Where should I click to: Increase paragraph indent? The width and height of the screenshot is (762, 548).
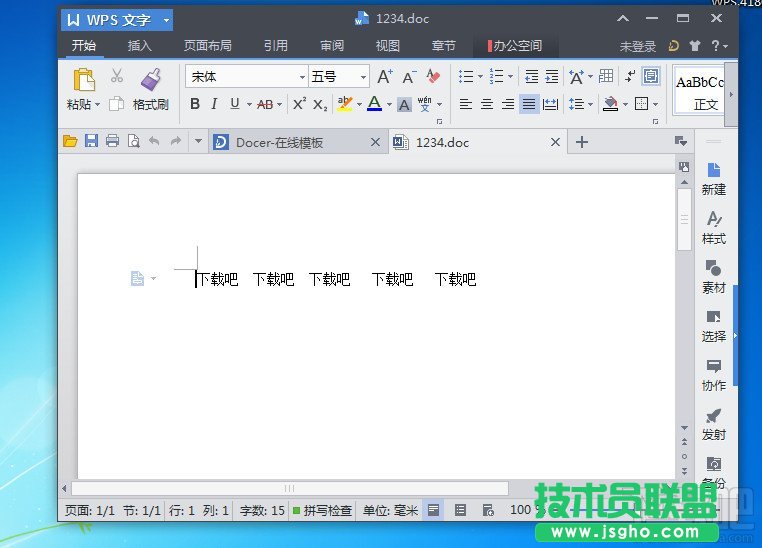(552, 76)
